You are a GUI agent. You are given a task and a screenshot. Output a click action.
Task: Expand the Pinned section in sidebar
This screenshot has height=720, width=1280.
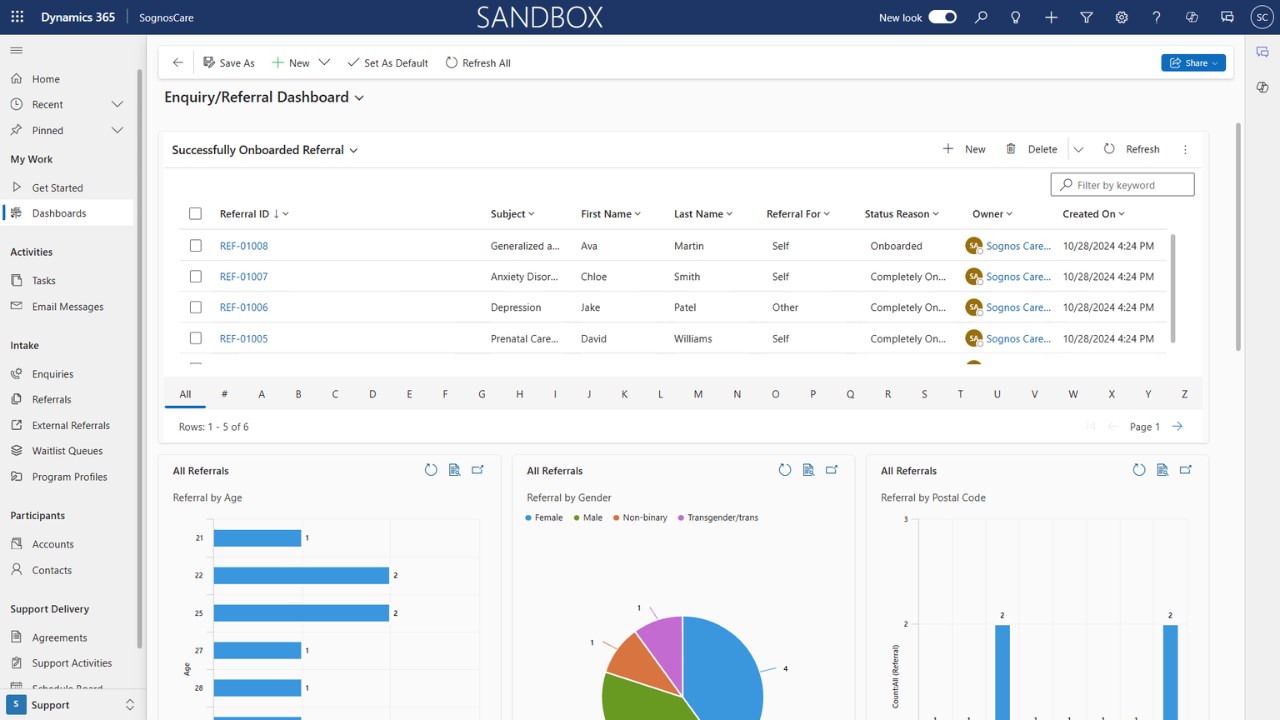[x=117, y=130]
